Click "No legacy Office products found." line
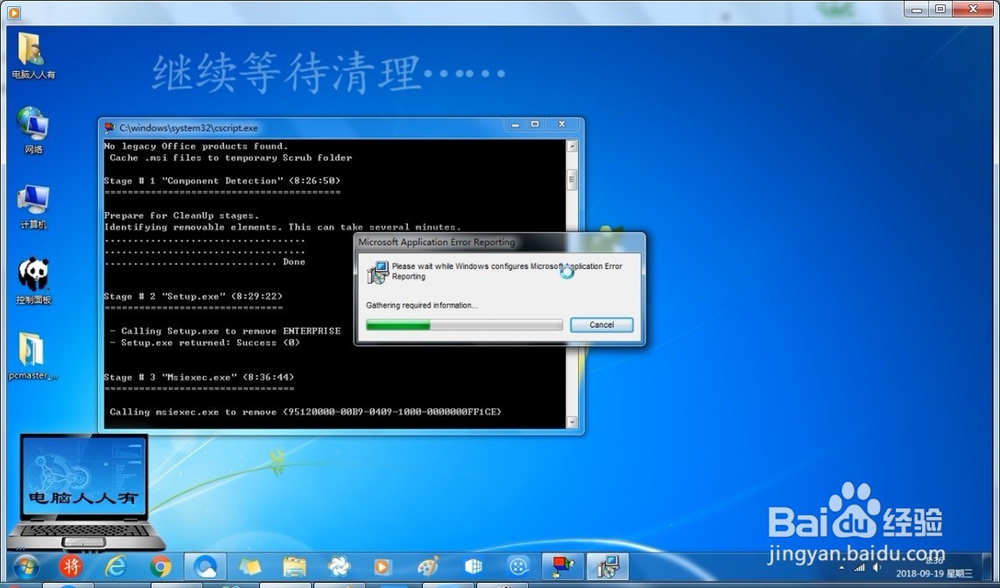The height and width of the screenshot is (588, 1000). [196, 146]
